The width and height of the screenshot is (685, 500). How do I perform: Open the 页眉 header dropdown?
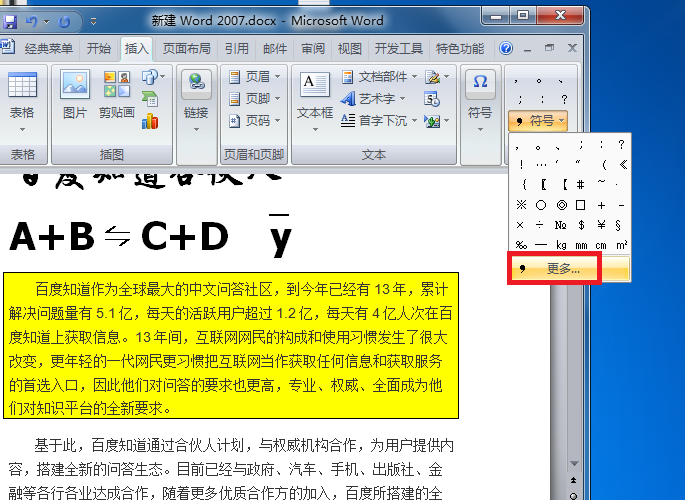(254, 77)
